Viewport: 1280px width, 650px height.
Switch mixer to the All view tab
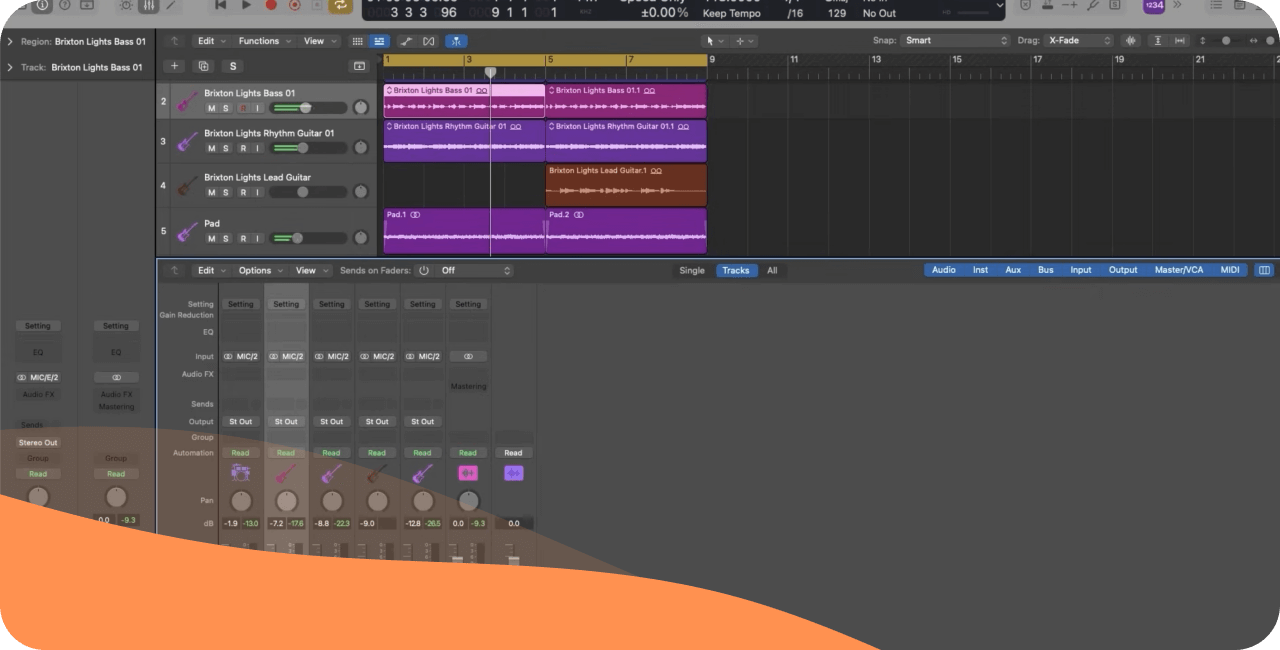(x=772, y=270)
